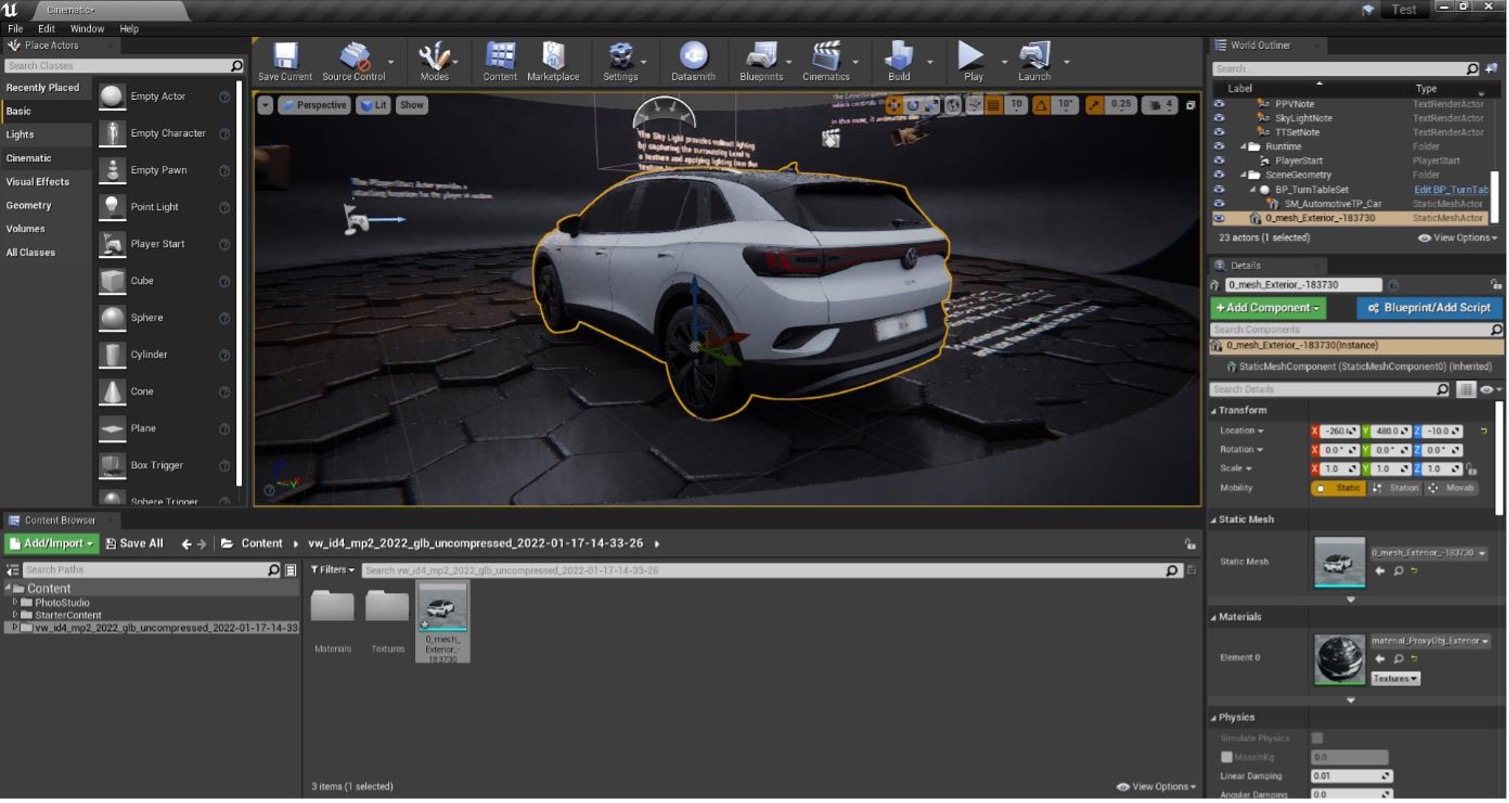Click the Empty Actor sphere icon
The width and height of the screenshot is (1509, 803).
pos(113,96)
